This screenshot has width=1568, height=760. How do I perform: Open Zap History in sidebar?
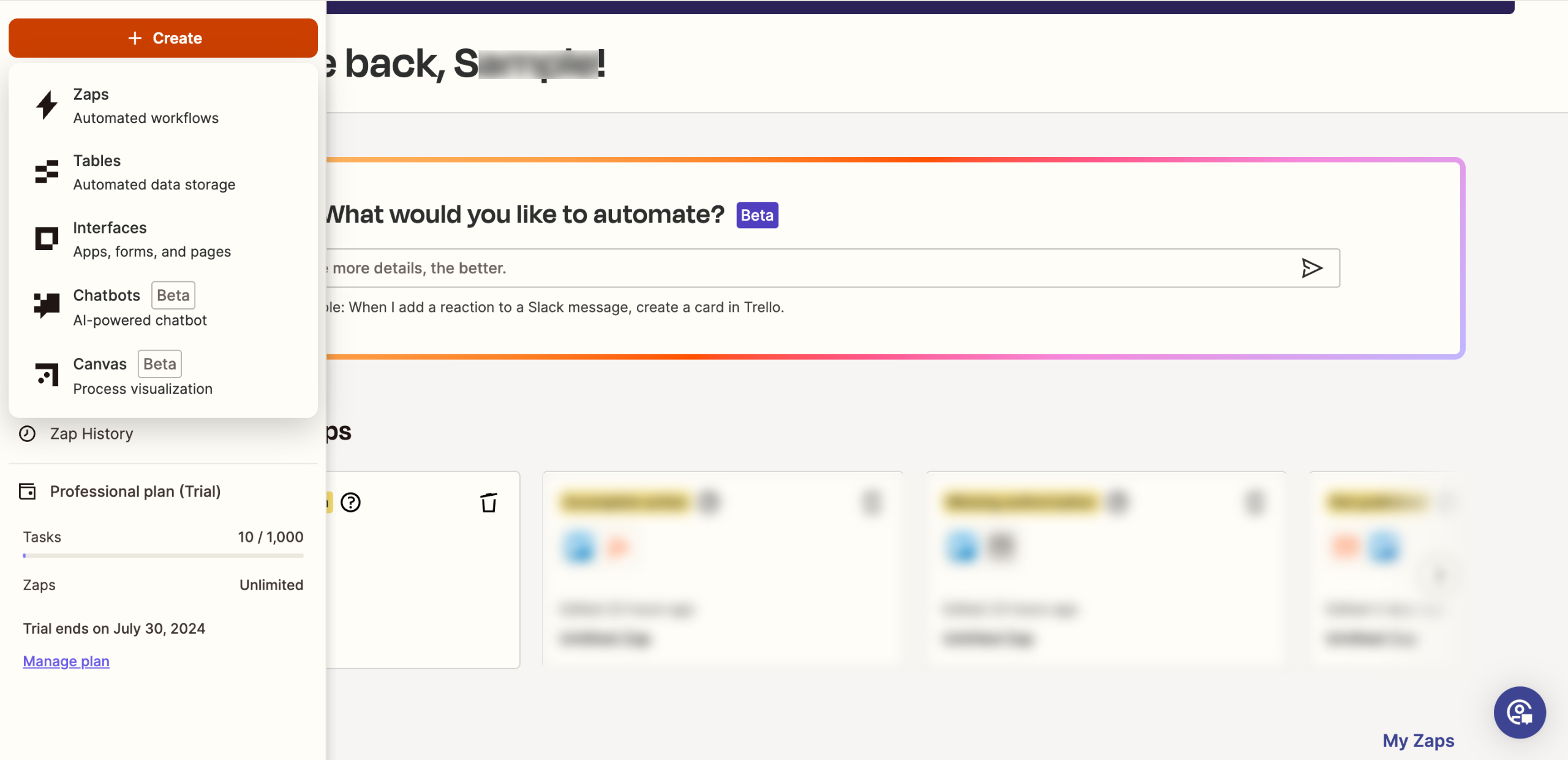pos(91,434)
